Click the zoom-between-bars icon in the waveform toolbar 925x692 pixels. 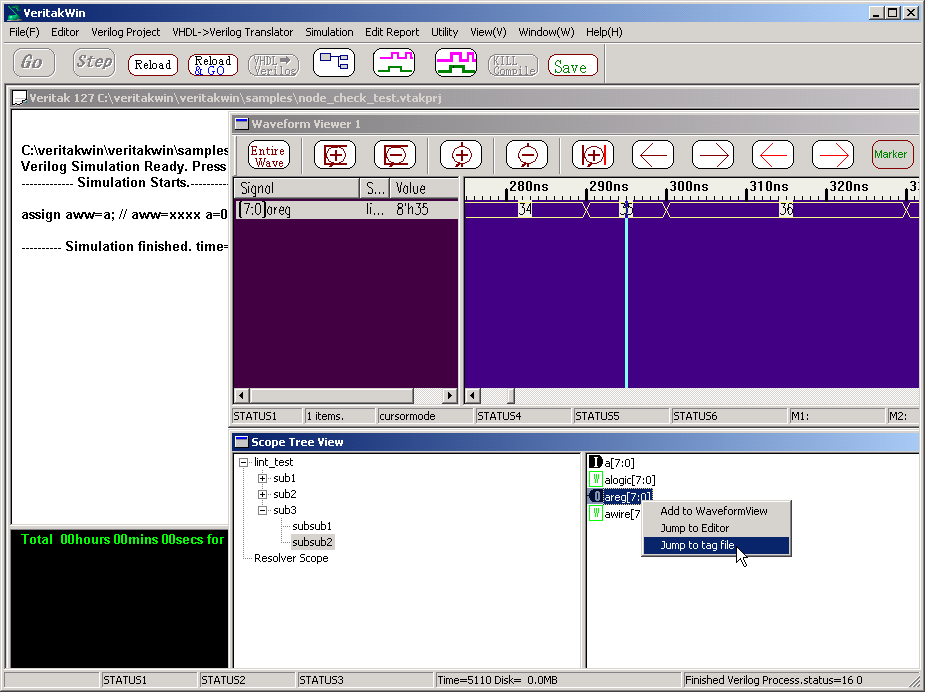coord(593,155)
